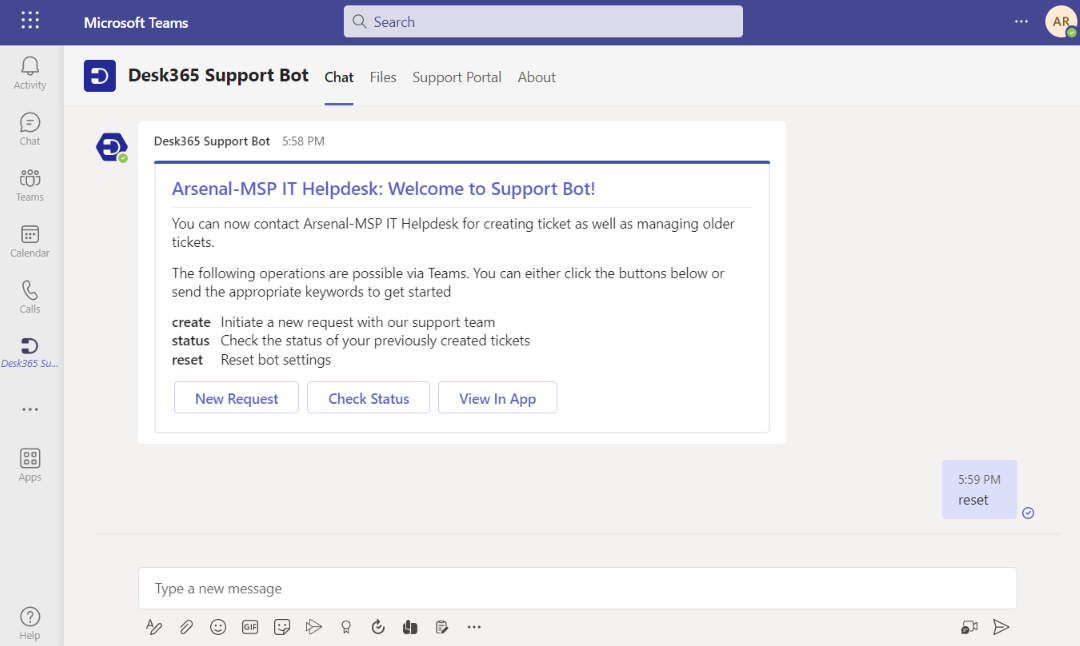
Task: Go to Calls in the left rail
Action: 29,296
